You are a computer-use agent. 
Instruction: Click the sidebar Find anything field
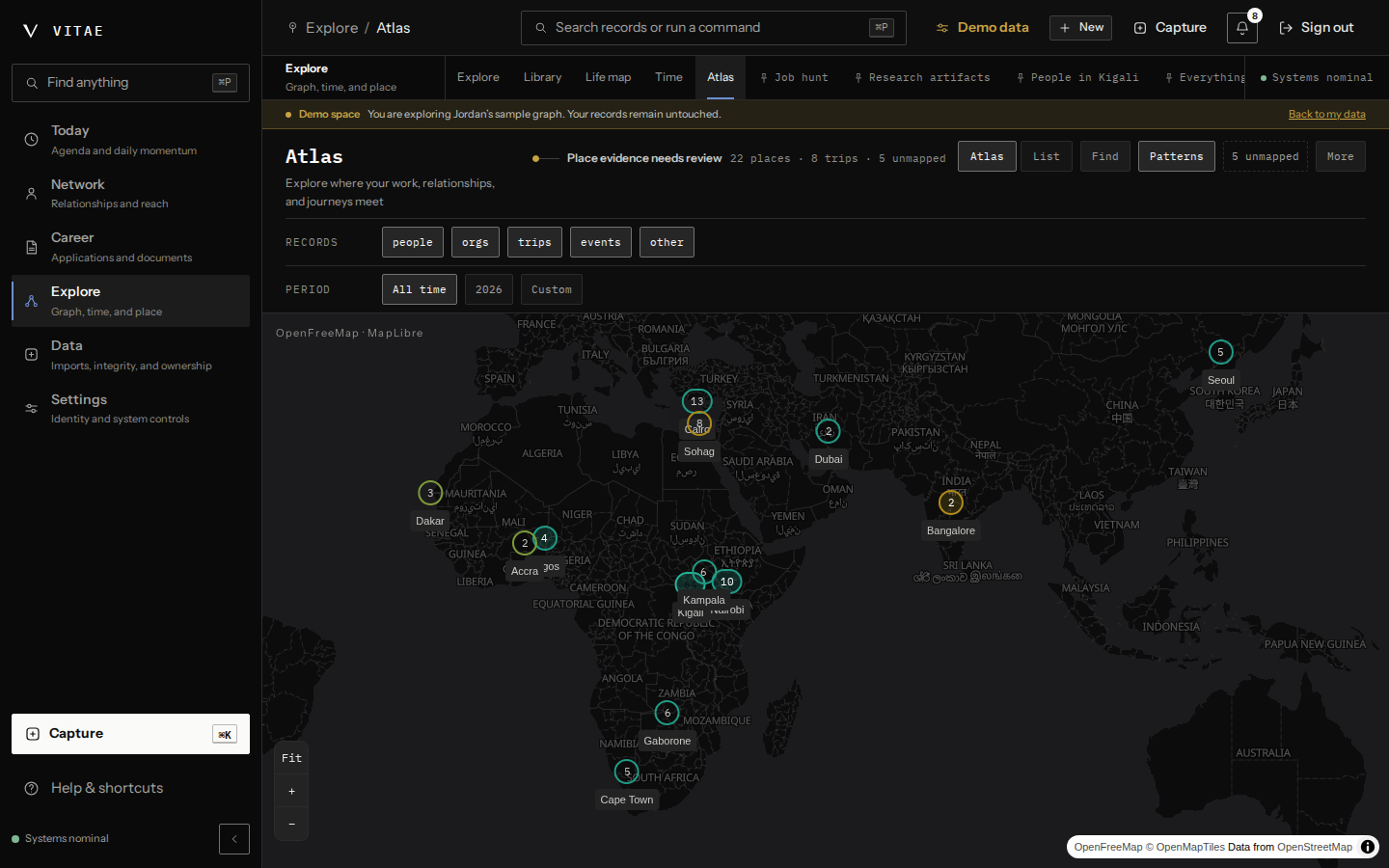[130, 83]
